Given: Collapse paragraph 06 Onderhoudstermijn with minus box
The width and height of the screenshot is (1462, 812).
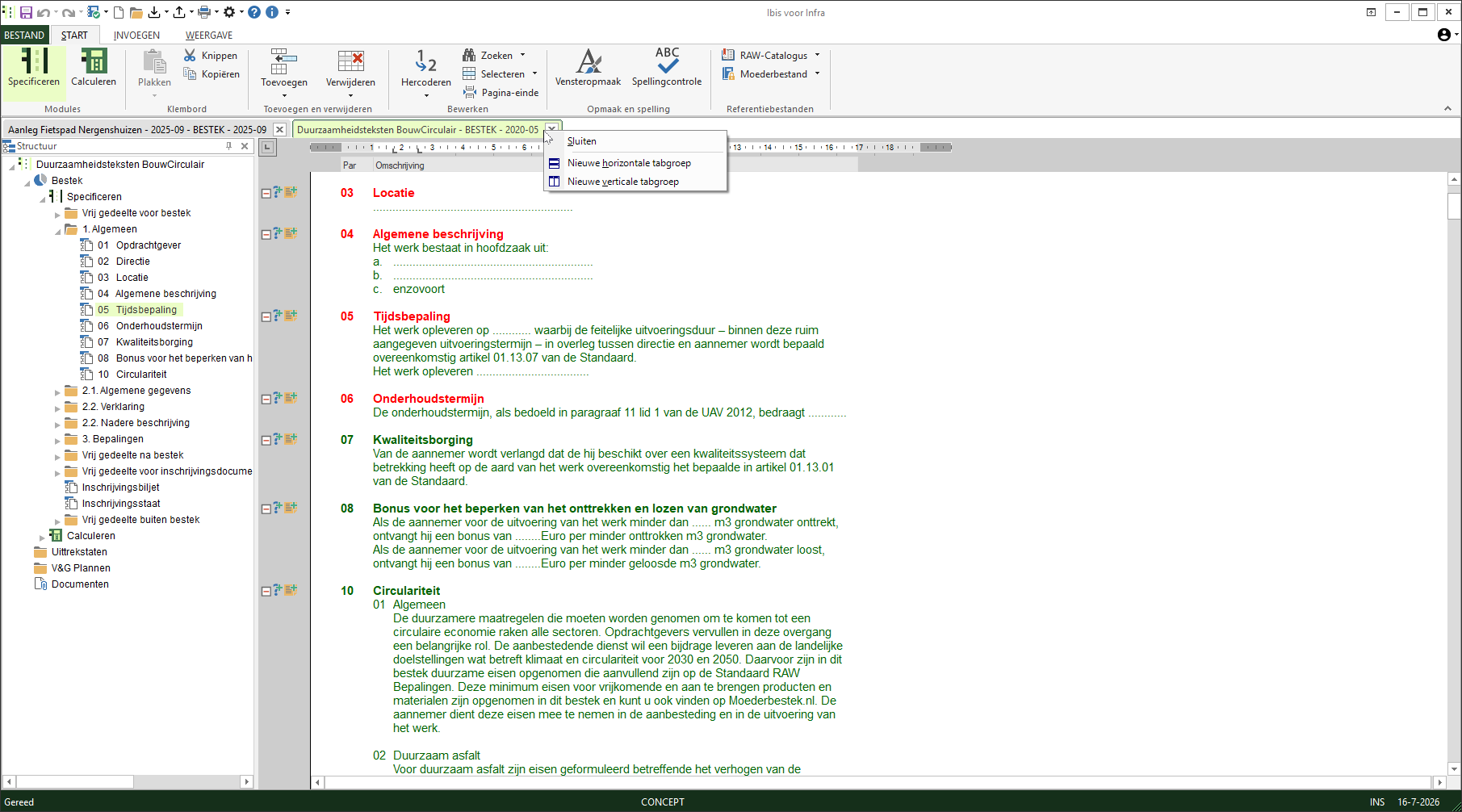Looking at the screenshot, I should pos(266,399).
